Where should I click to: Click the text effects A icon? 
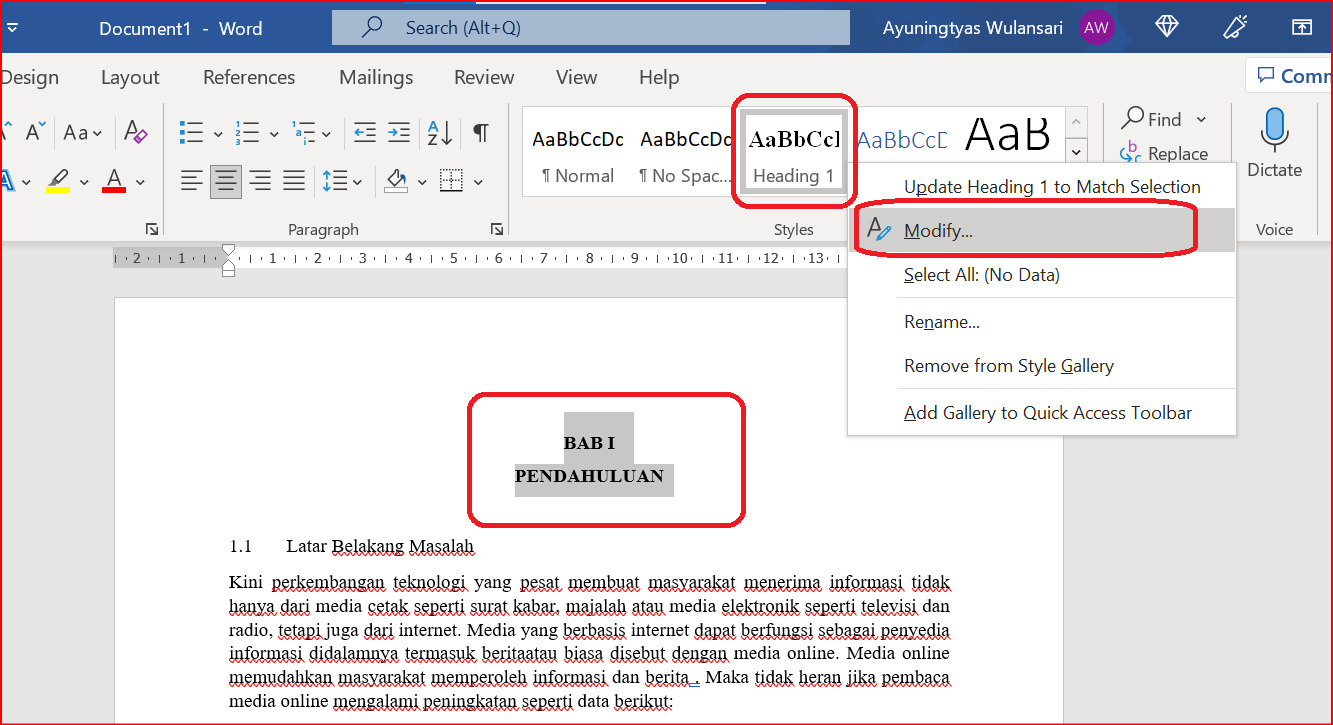[x=6, y=181]
